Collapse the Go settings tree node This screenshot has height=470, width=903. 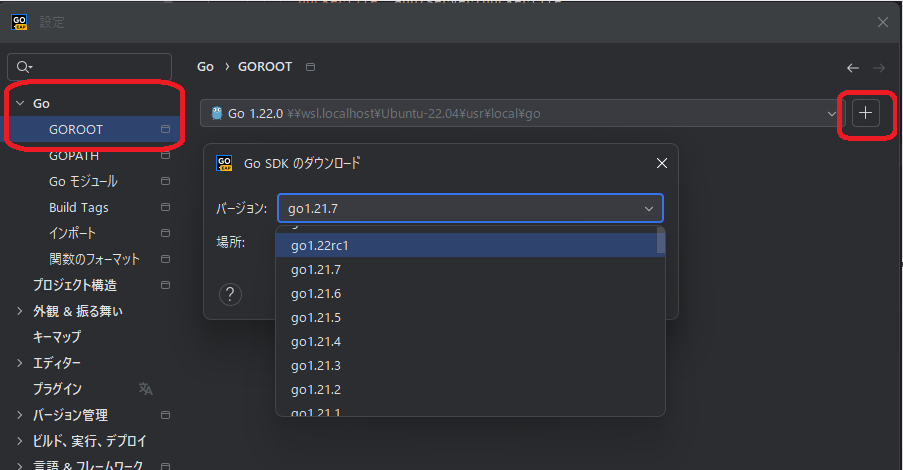[20, 103]
